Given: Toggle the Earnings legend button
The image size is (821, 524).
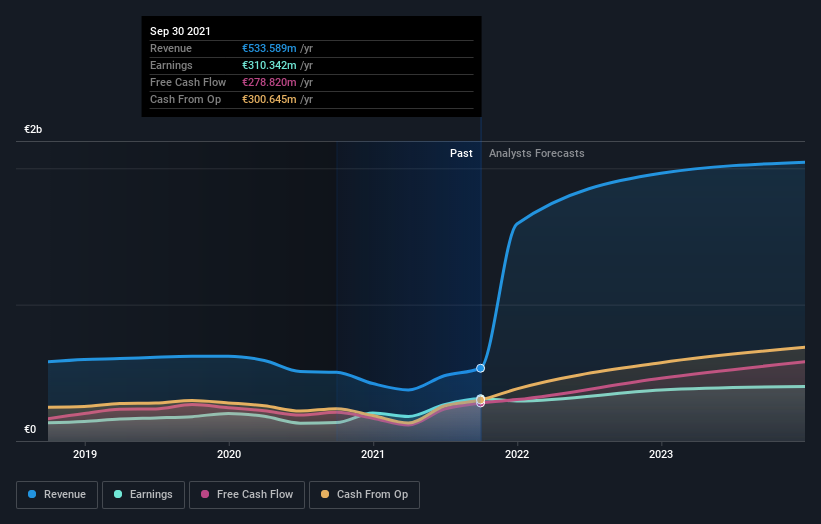Looking at the screenshot, I should [x=143, y=495].
